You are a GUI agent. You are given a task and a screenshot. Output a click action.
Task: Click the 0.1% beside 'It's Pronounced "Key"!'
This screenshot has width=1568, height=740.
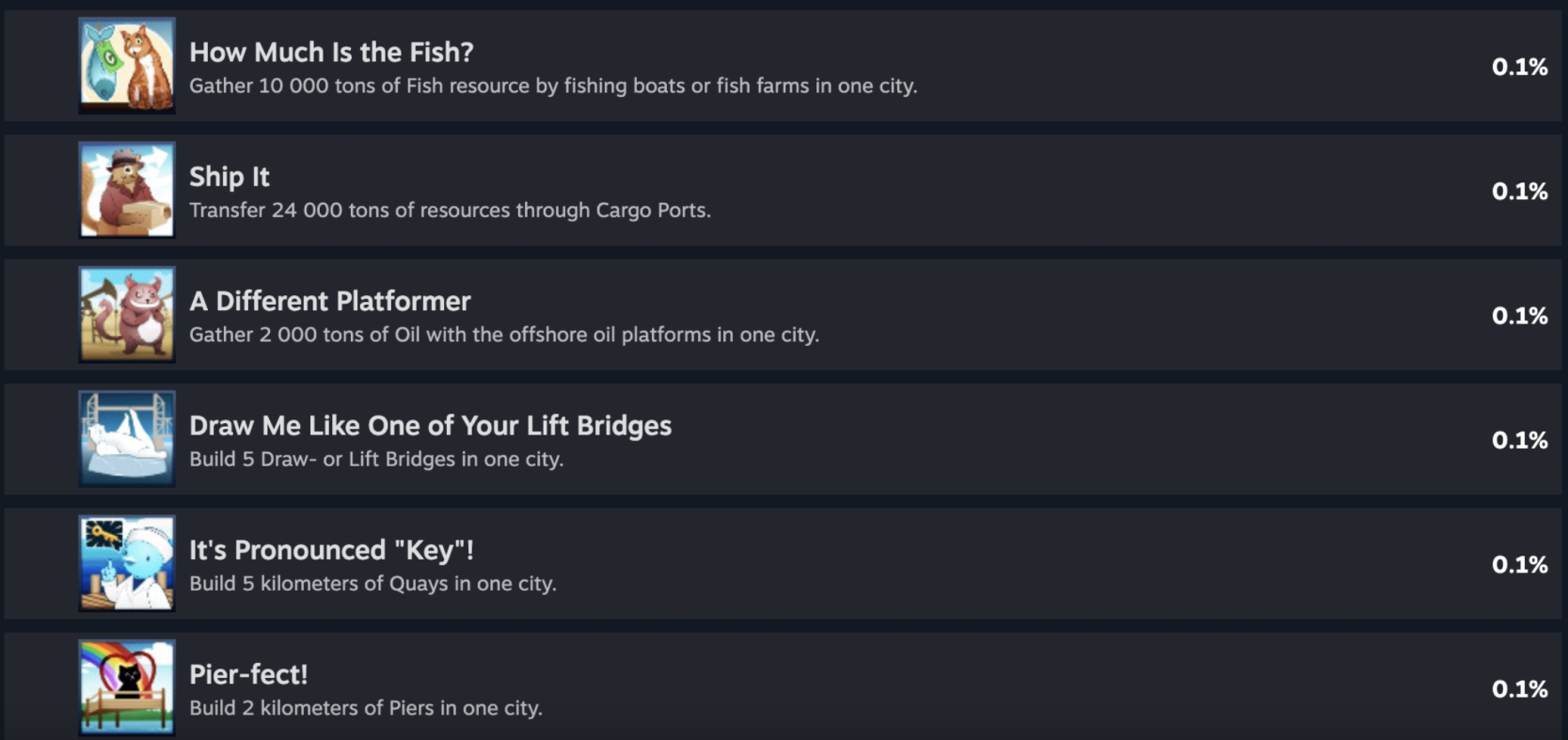[1520, 563]
